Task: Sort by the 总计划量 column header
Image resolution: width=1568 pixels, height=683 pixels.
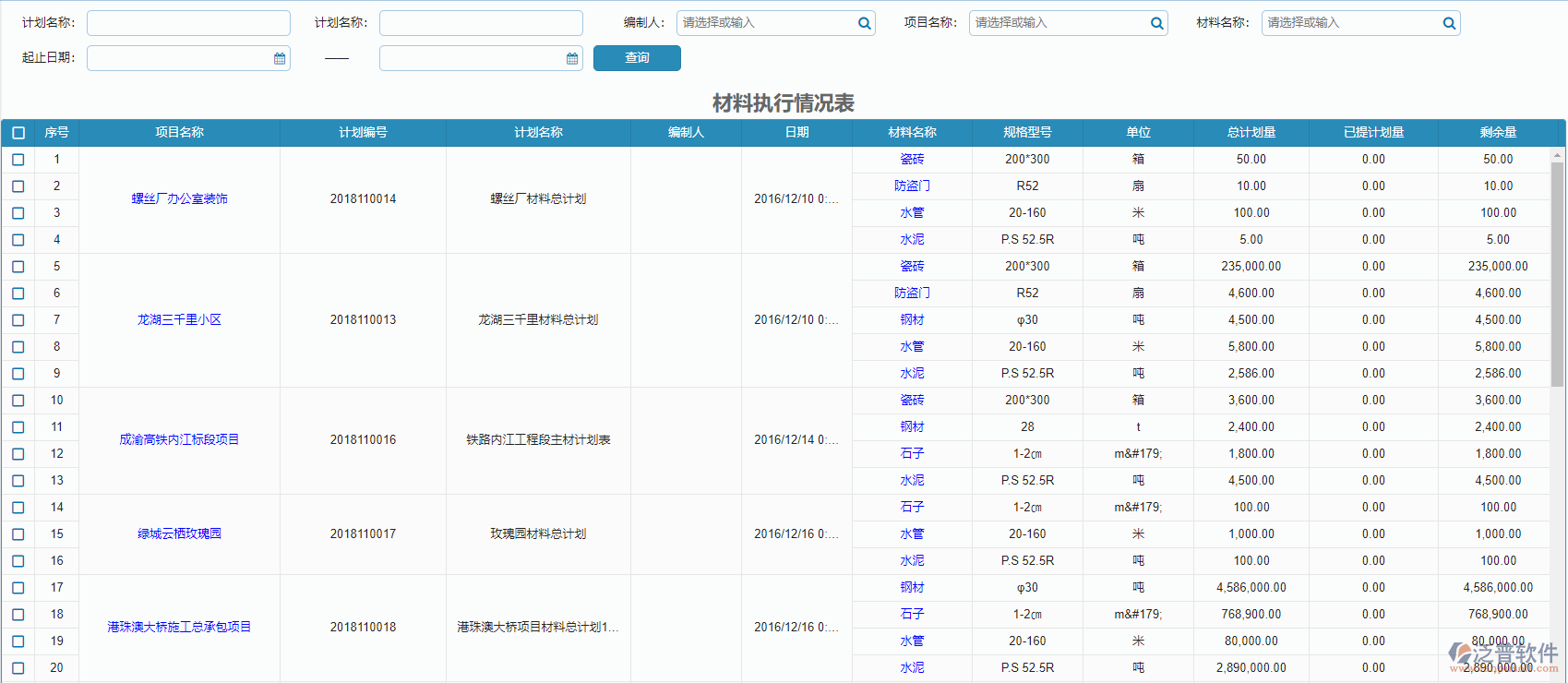Action: point(1251,133)
